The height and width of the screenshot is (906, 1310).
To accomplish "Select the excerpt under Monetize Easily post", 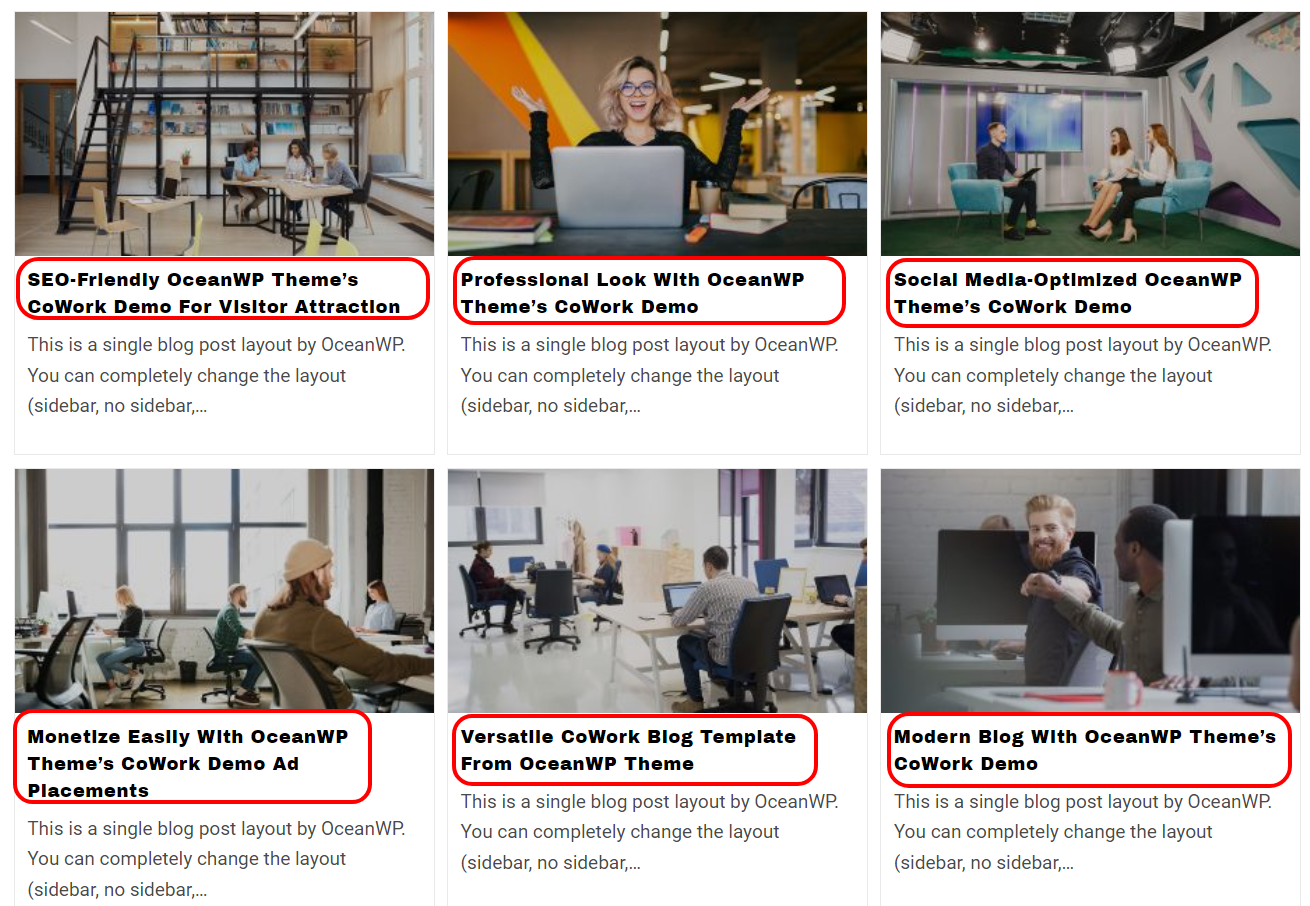I will [x=216, y=859].
